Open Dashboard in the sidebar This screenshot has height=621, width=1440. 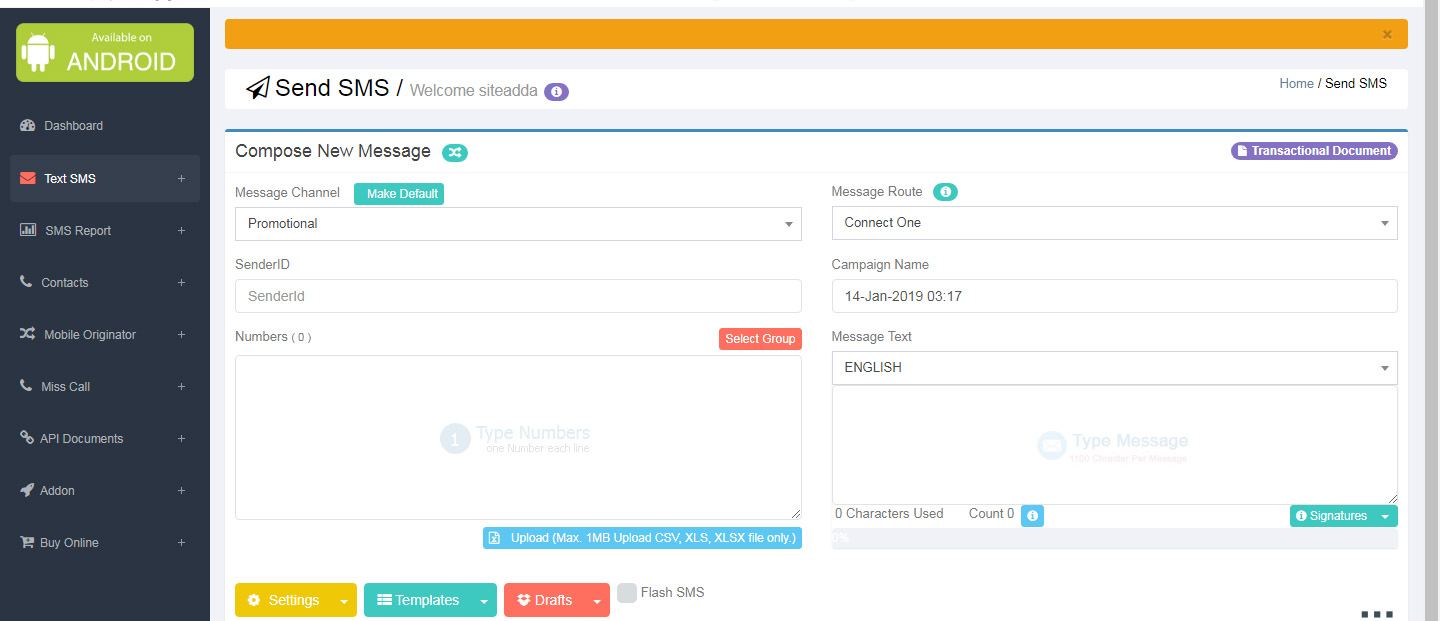point(73,126)
